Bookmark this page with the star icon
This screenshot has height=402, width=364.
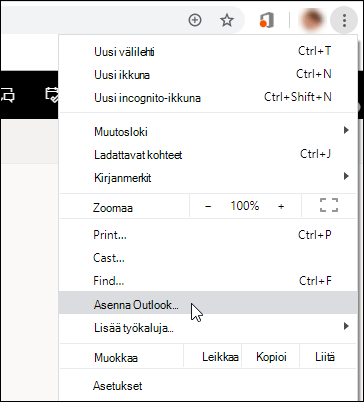pos(227,20)
